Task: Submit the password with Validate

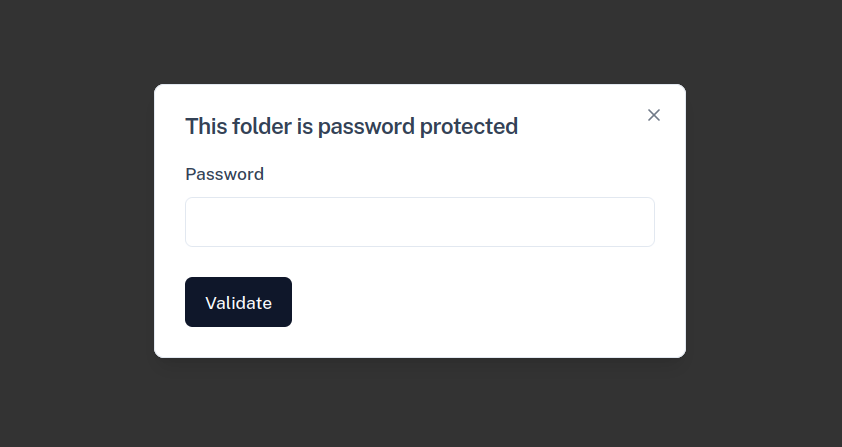Action: point(238,302)
